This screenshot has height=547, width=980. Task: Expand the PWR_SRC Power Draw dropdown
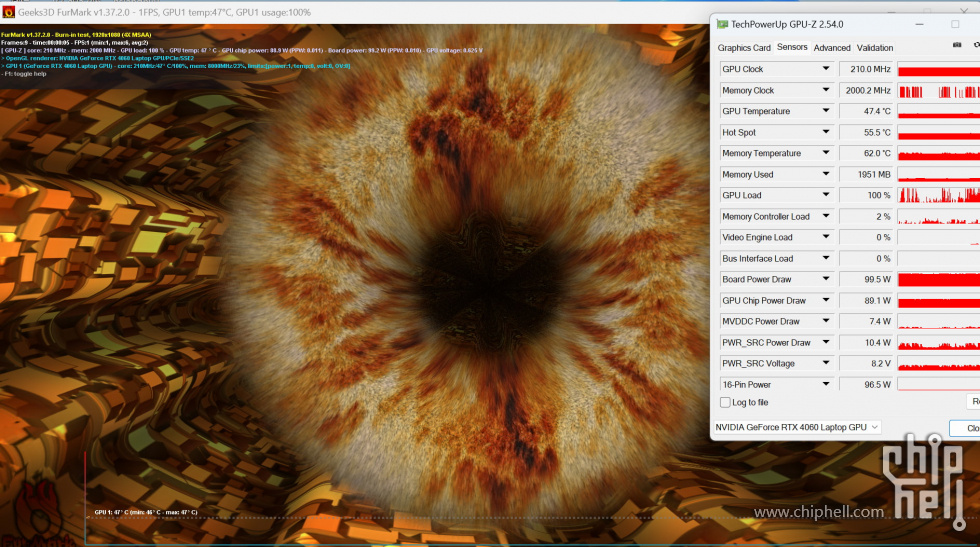click(x=826, y=342)
